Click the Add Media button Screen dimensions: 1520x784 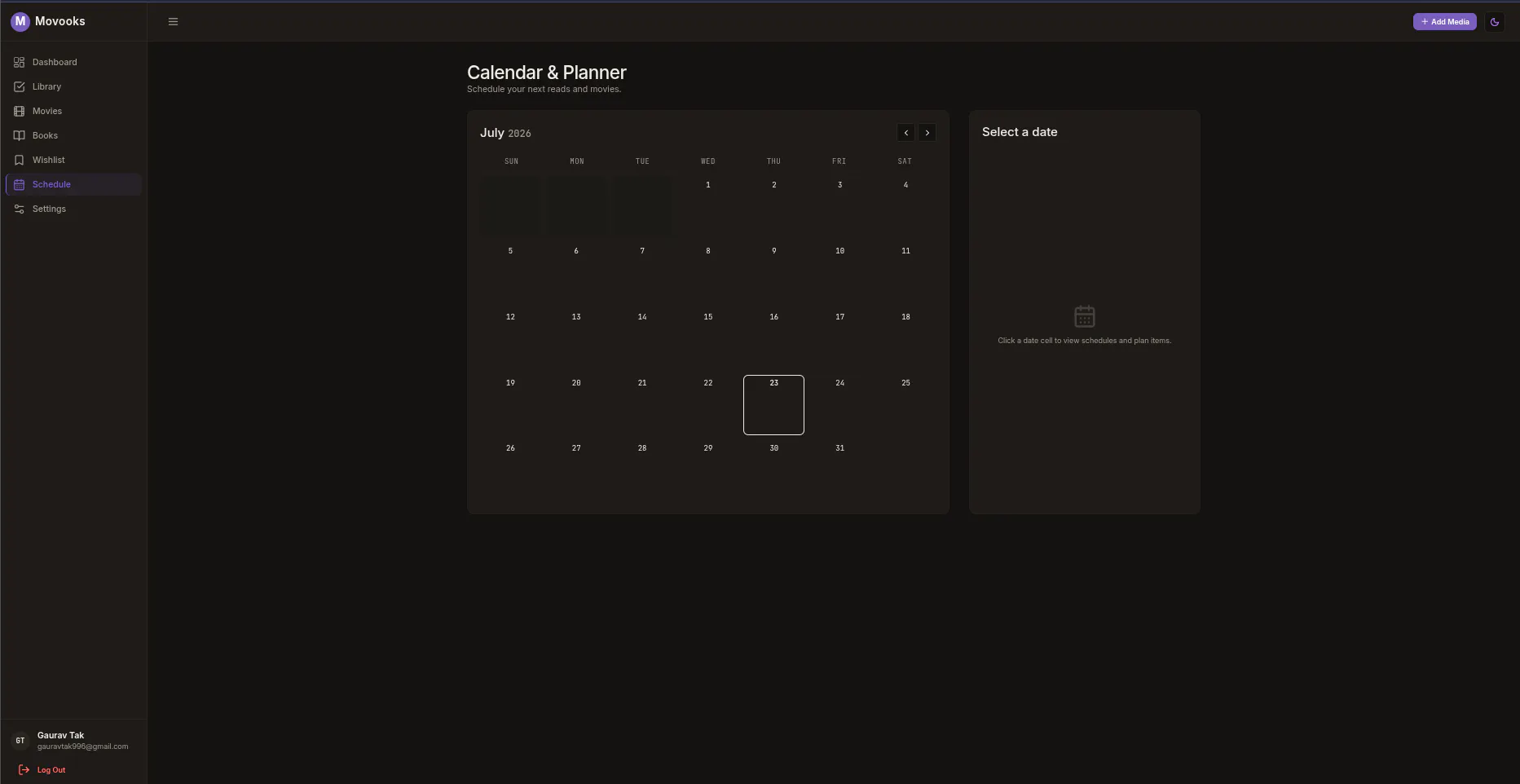[1445, 22]
